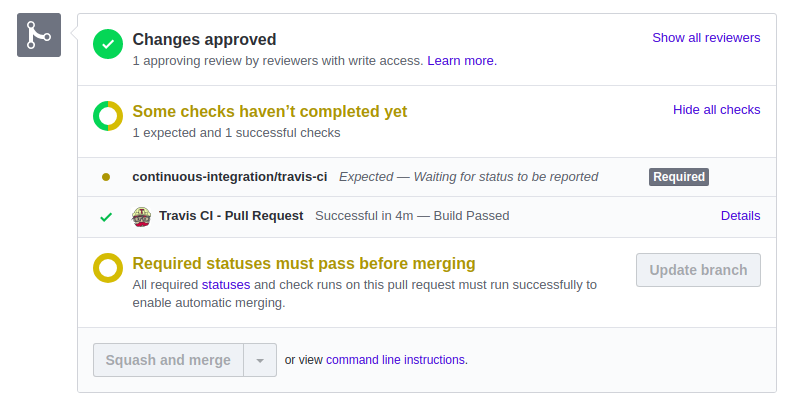This screenshot has height=398, width=799.
Task: View Travis CI build Details
Action: [740, 216]
